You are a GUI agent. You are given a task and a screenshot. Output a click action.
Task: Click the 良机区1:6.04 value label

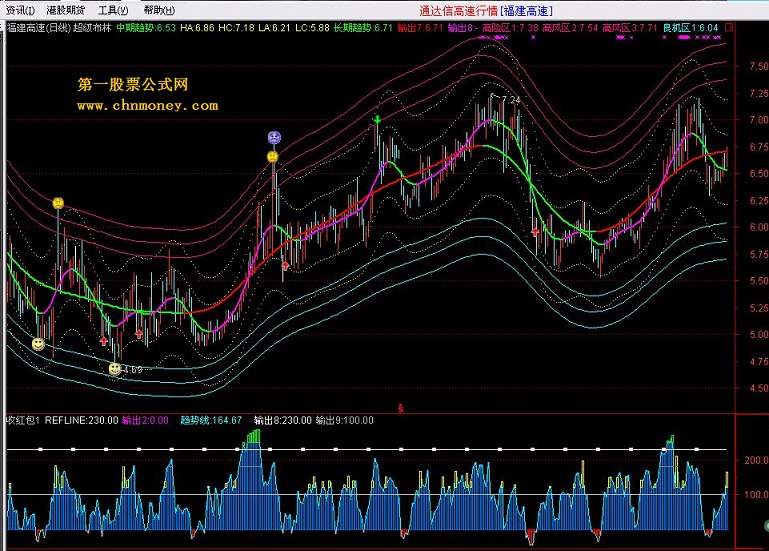click(x=691, y=27)
